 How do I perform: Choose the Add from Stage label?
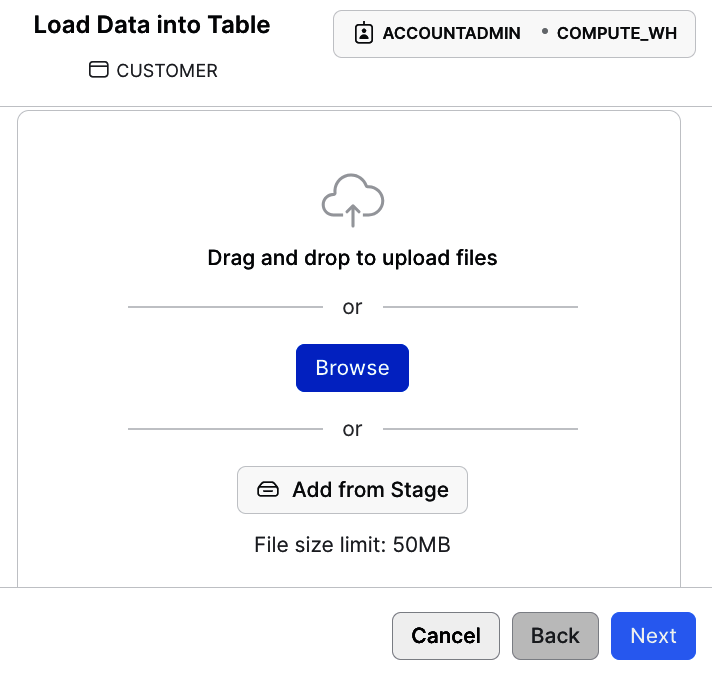point(370,490)
